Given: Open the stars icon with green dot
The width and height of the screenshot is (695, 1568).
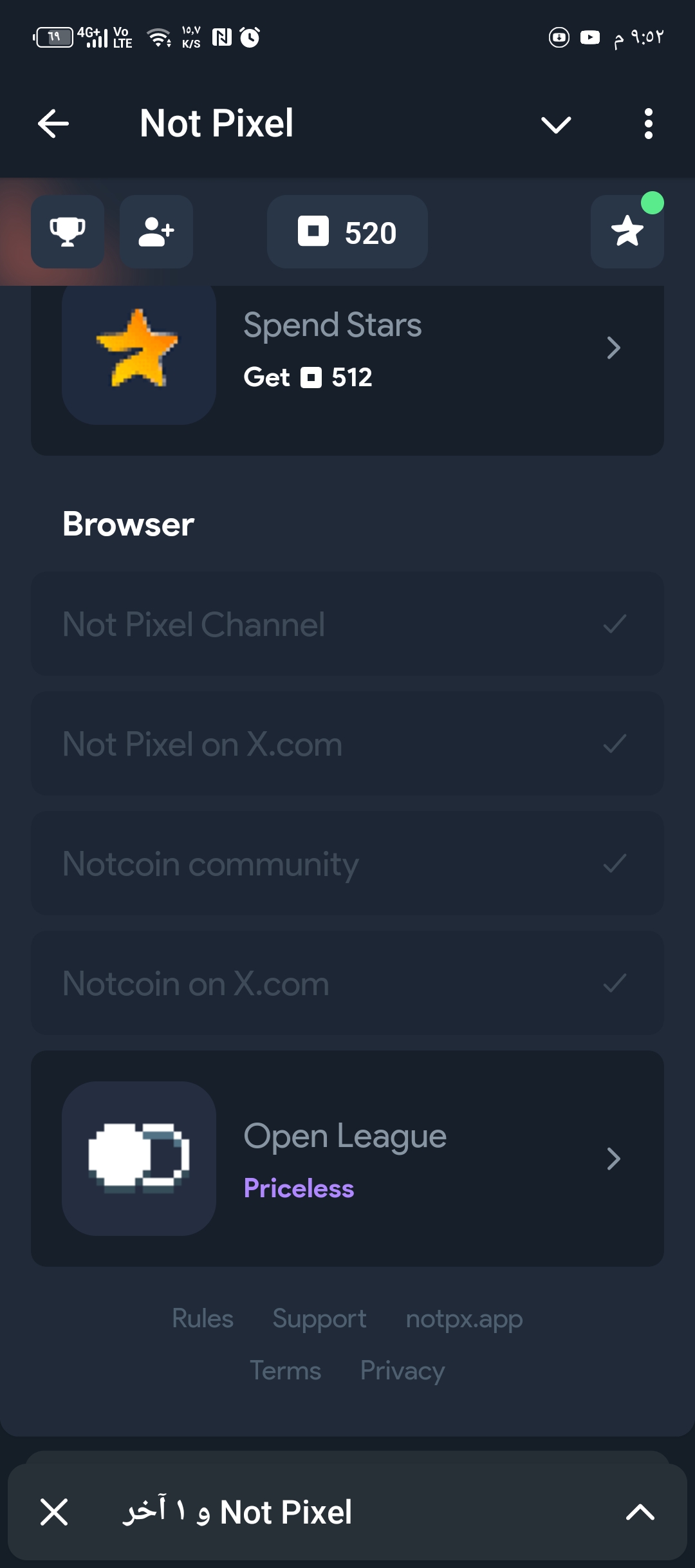Looking at the screenshot, I should (627, 232).
